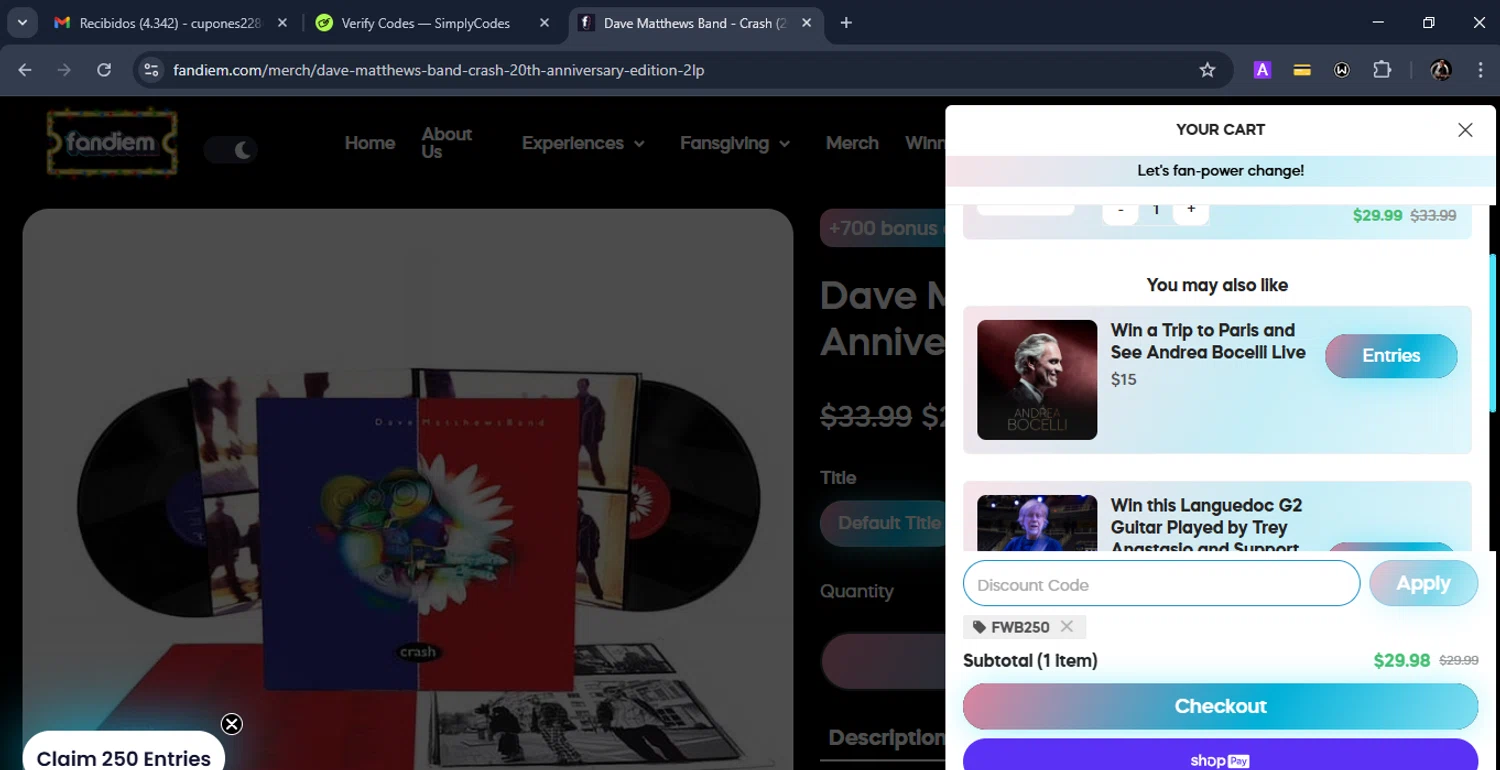1500x770 pixels.
Task: Click the +700 bonus badge
Action: coord(882,228)
